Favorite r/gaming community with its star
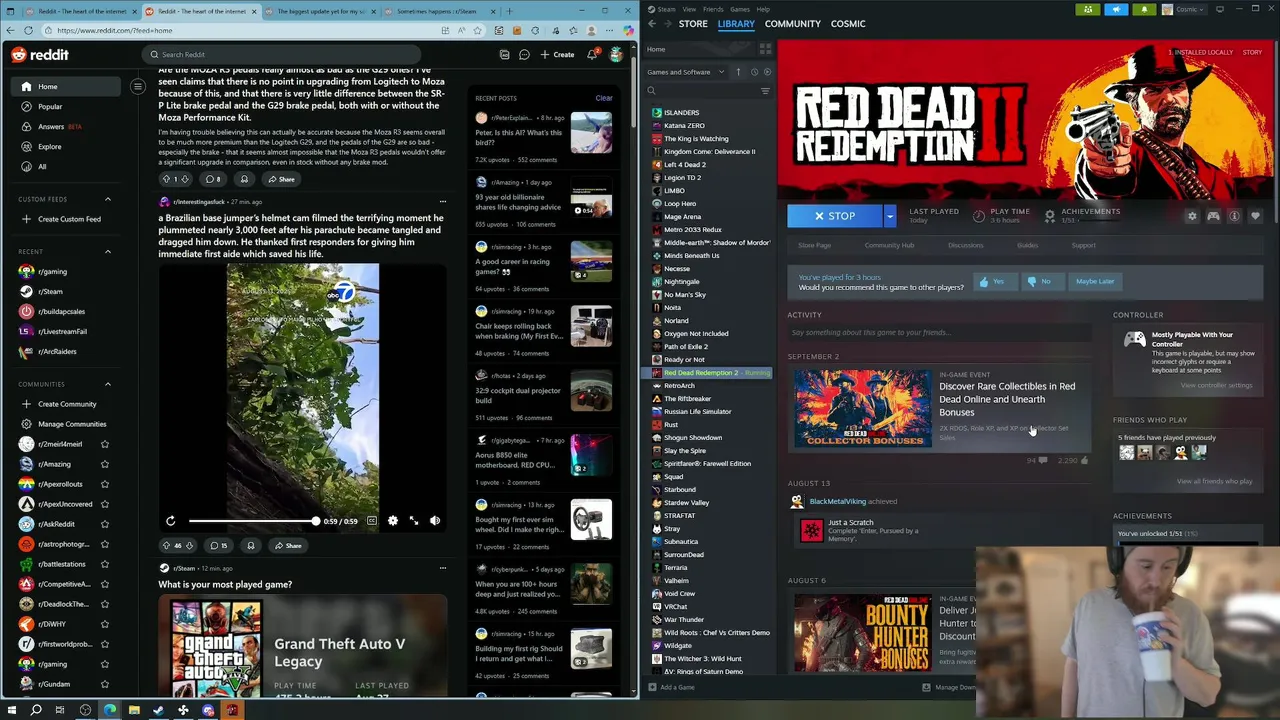Image resolution: width=1280 pixels, height=720 pixels. click(x=105, y=664)
